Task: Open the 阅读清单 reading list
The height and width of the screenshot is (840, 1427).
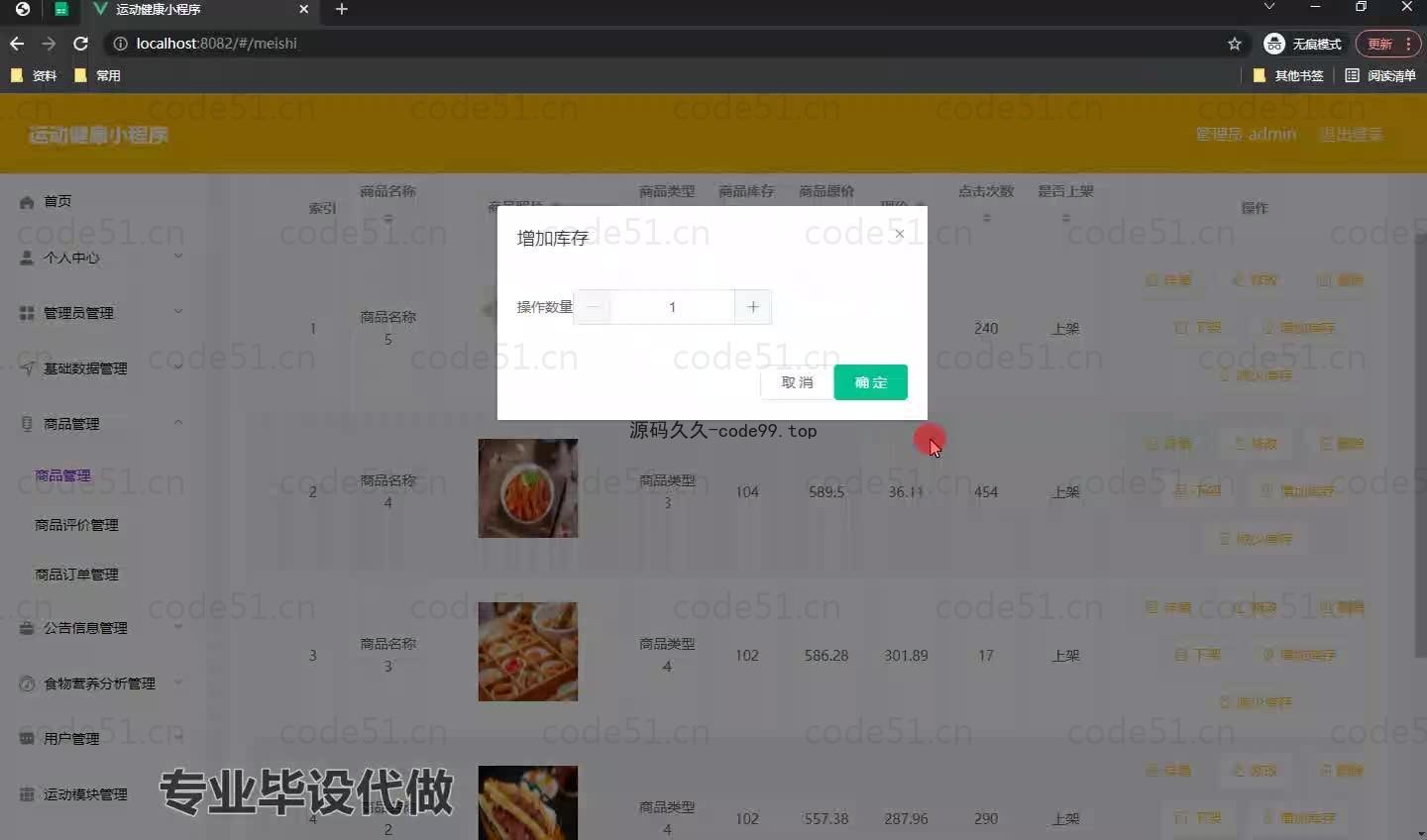Action: [1380, 75]
